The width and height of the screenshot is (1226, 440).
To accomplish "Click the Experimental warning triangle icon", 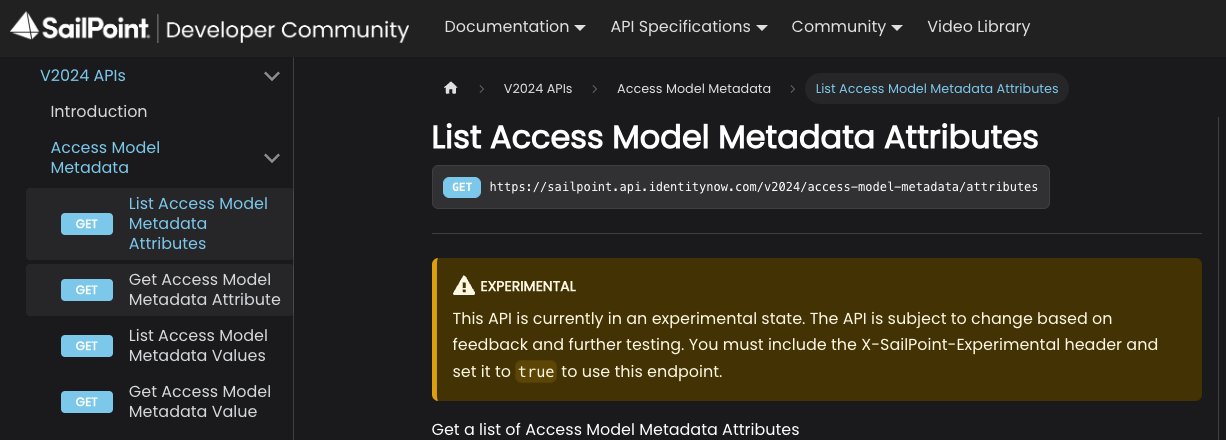I will coord(464,287).
